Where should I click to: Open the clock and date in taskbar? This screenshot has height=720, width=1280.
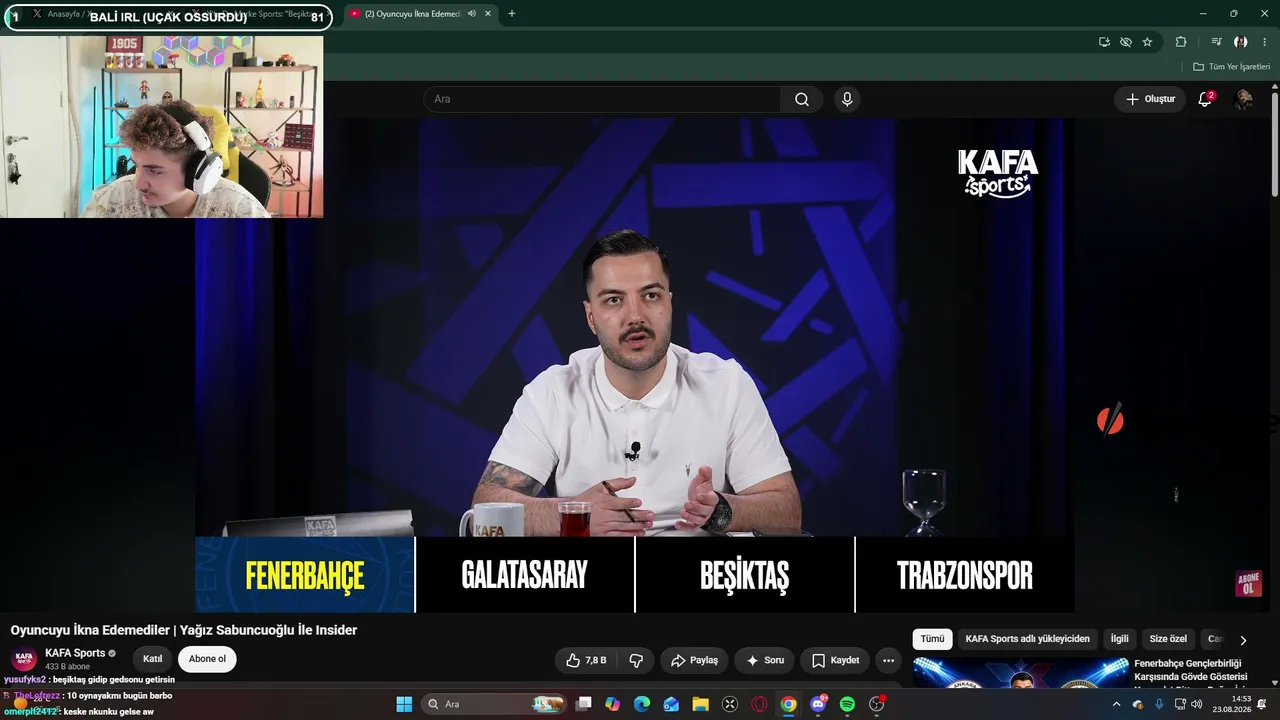[1232, 704]
